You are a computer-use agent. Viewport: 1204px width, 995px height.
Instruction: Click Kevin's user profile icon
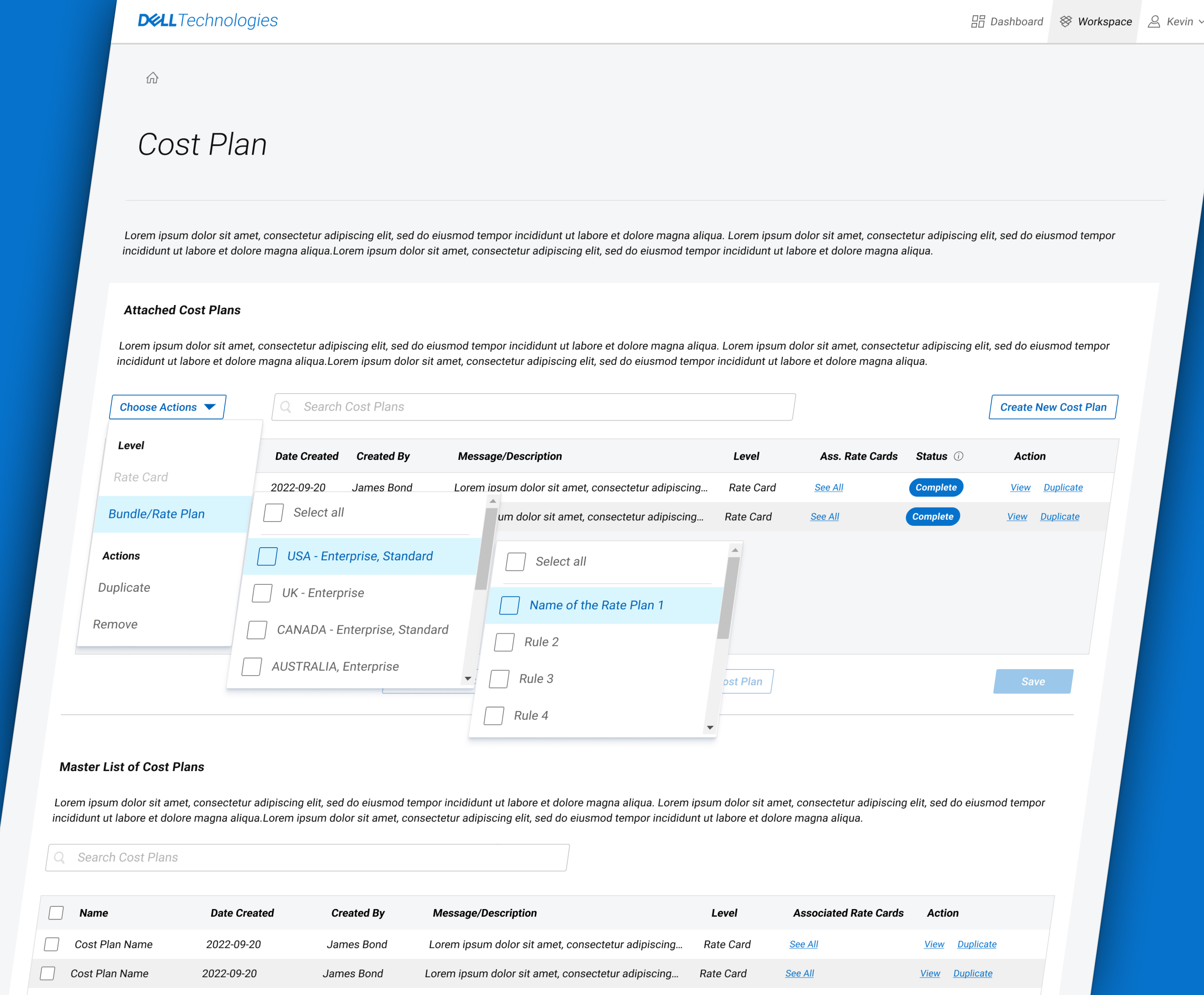click(1153, 22)
